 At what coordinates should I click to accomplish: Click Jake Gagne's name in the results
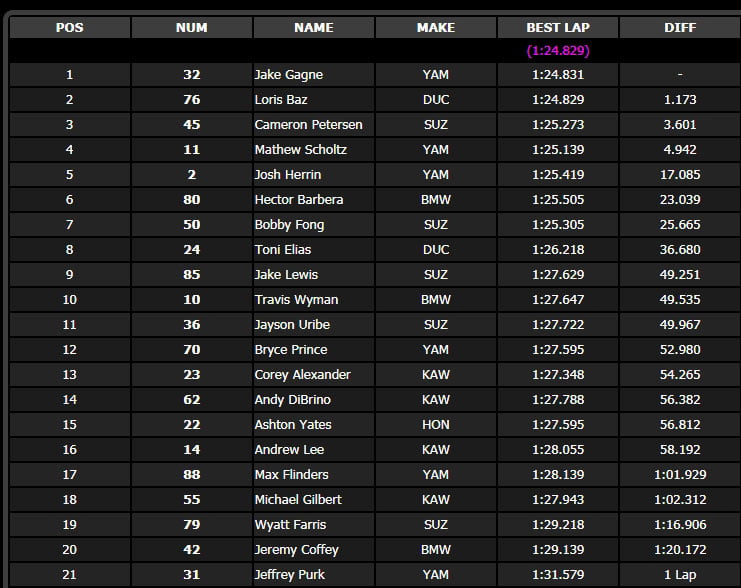289,75
